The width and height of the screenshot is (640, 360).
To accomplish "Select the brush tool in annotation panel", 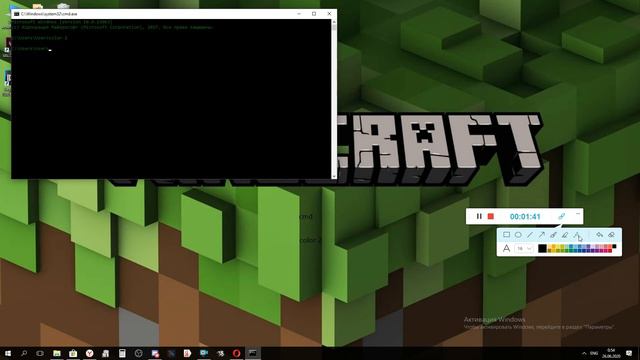I will (553, 235).
